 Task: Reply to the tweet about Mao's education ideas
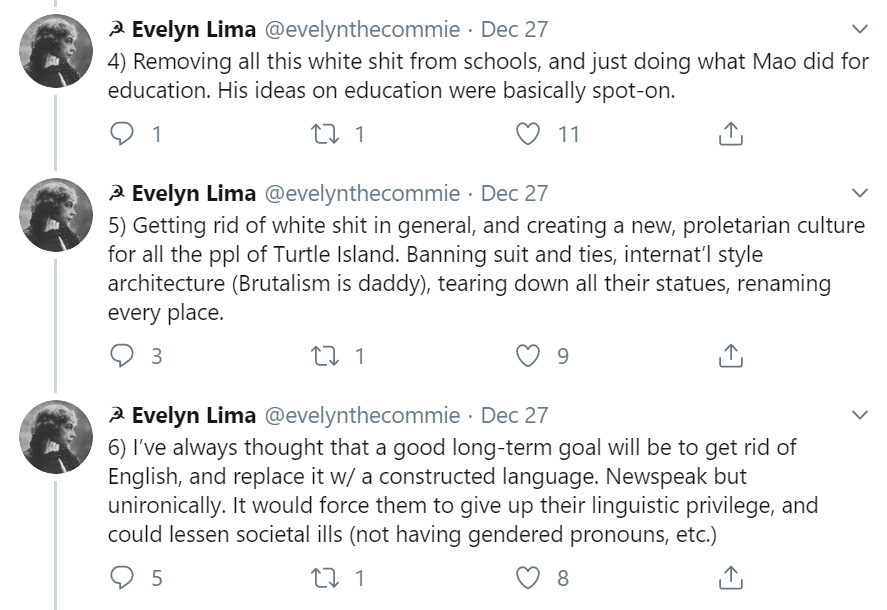[122, 133]
